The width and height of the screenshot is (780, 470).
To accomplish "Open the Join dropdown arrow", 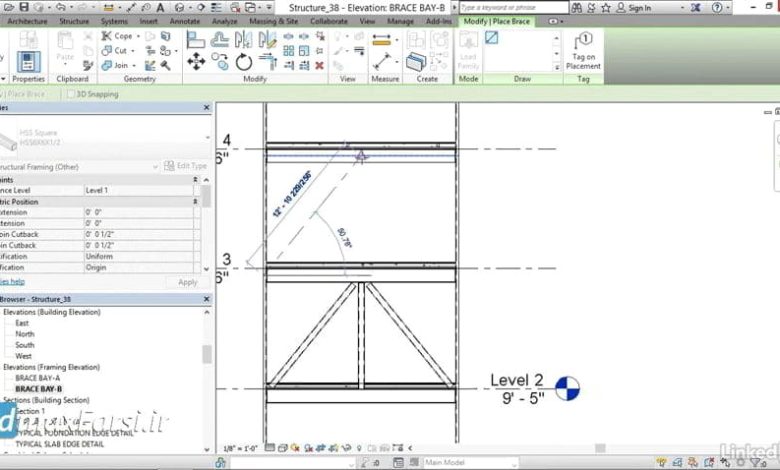I will 134,66.
